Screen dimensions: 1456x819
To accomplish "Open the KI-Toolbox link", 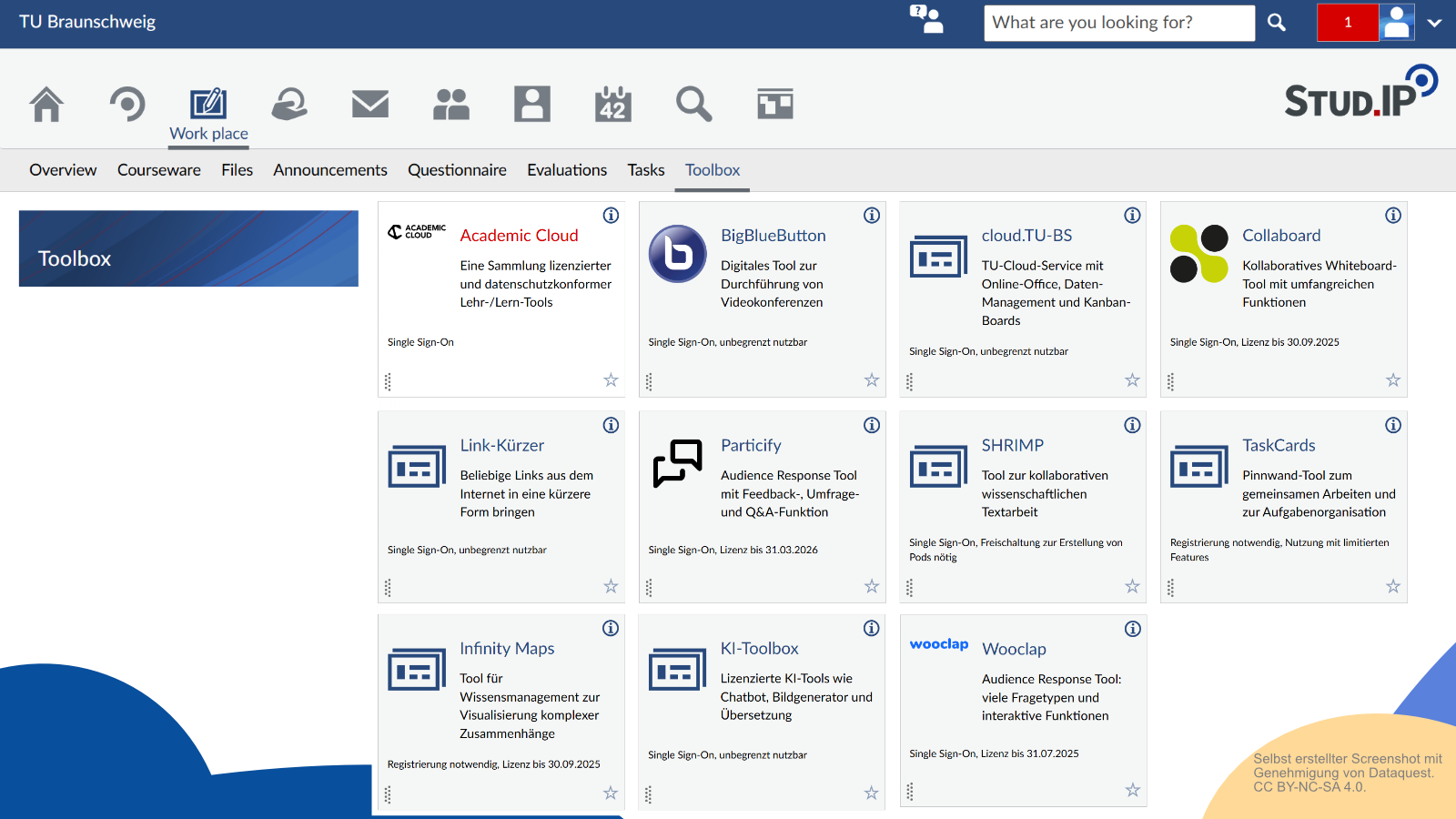I will 759,649.
